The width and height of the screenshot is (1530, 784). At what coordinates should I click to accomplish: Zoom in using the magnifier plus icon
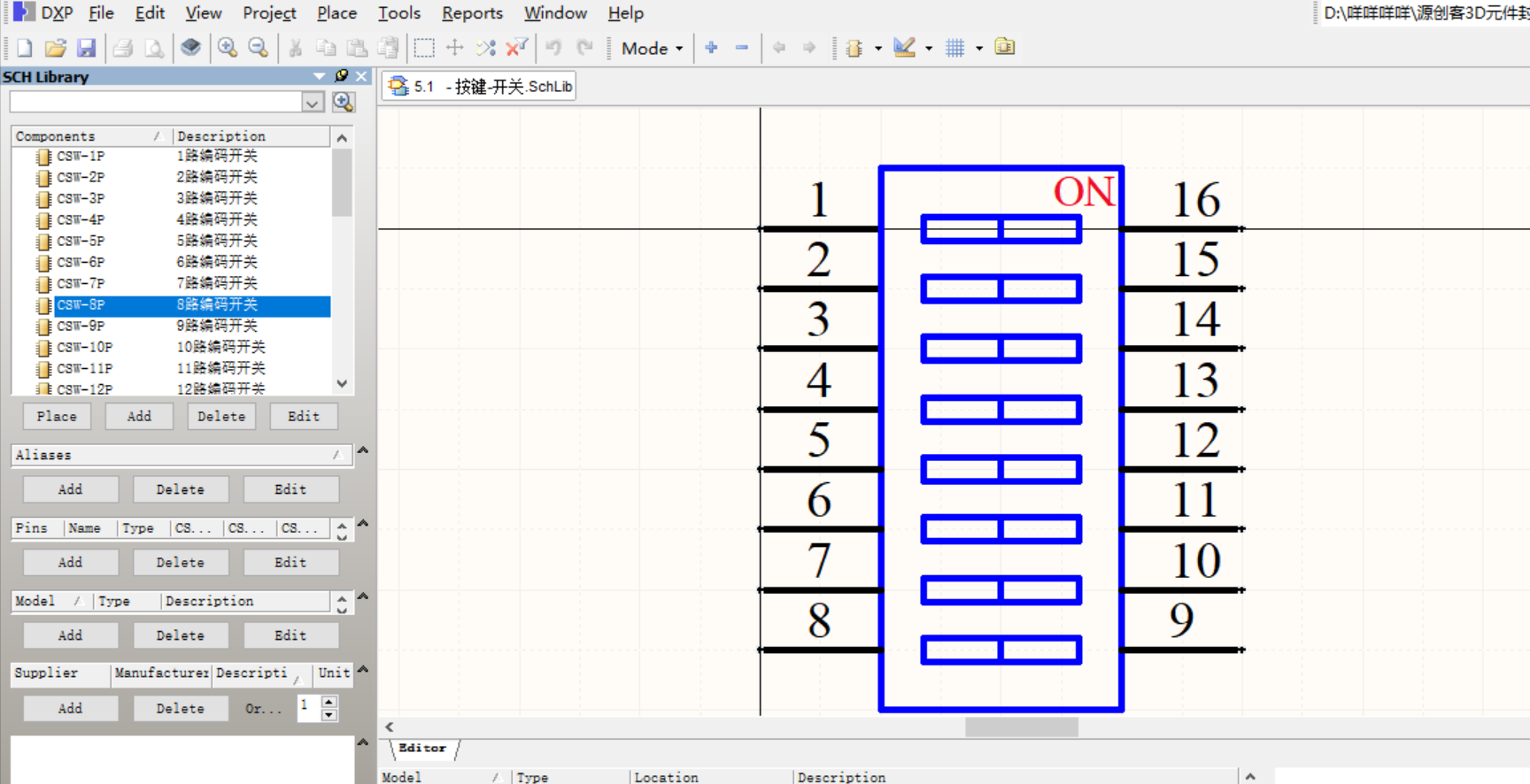click(x=228, y=48)
